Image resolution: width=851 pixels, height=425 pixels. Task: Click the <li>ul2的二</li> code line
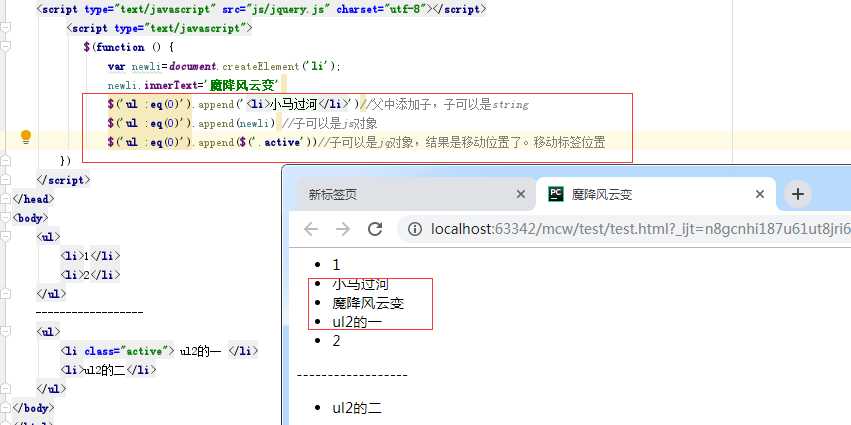(109, 370)
